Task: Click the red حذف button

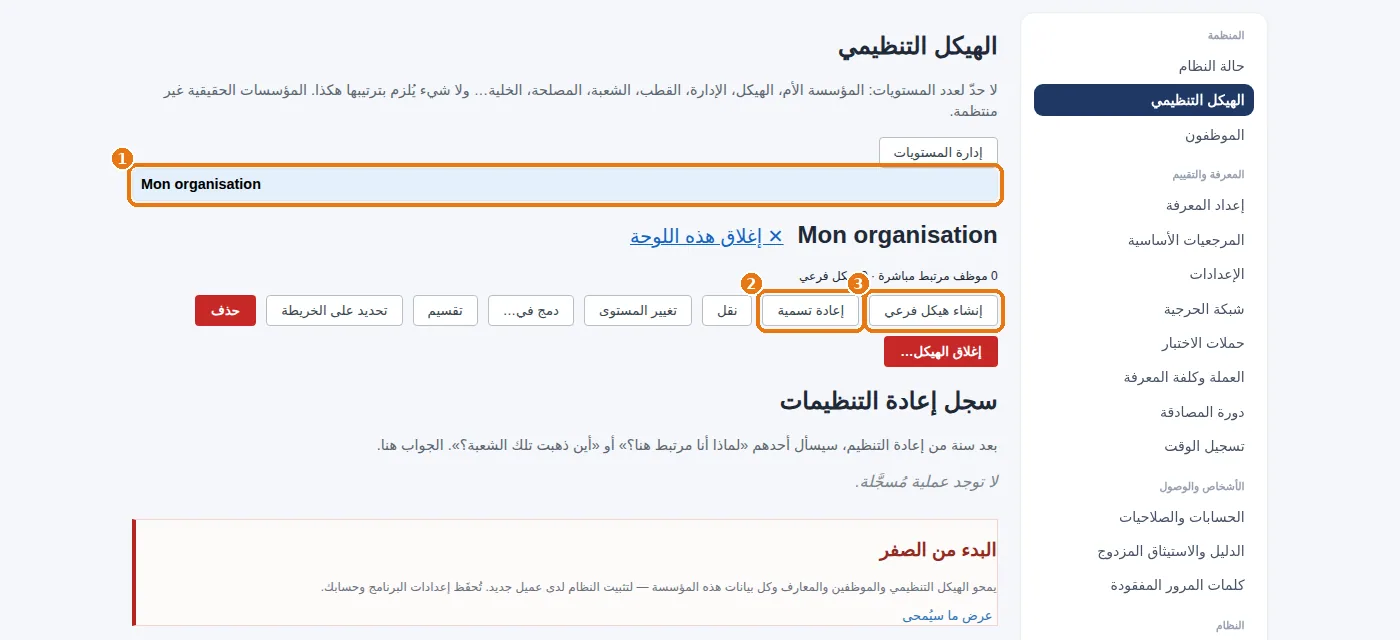Action: point(225,311)
